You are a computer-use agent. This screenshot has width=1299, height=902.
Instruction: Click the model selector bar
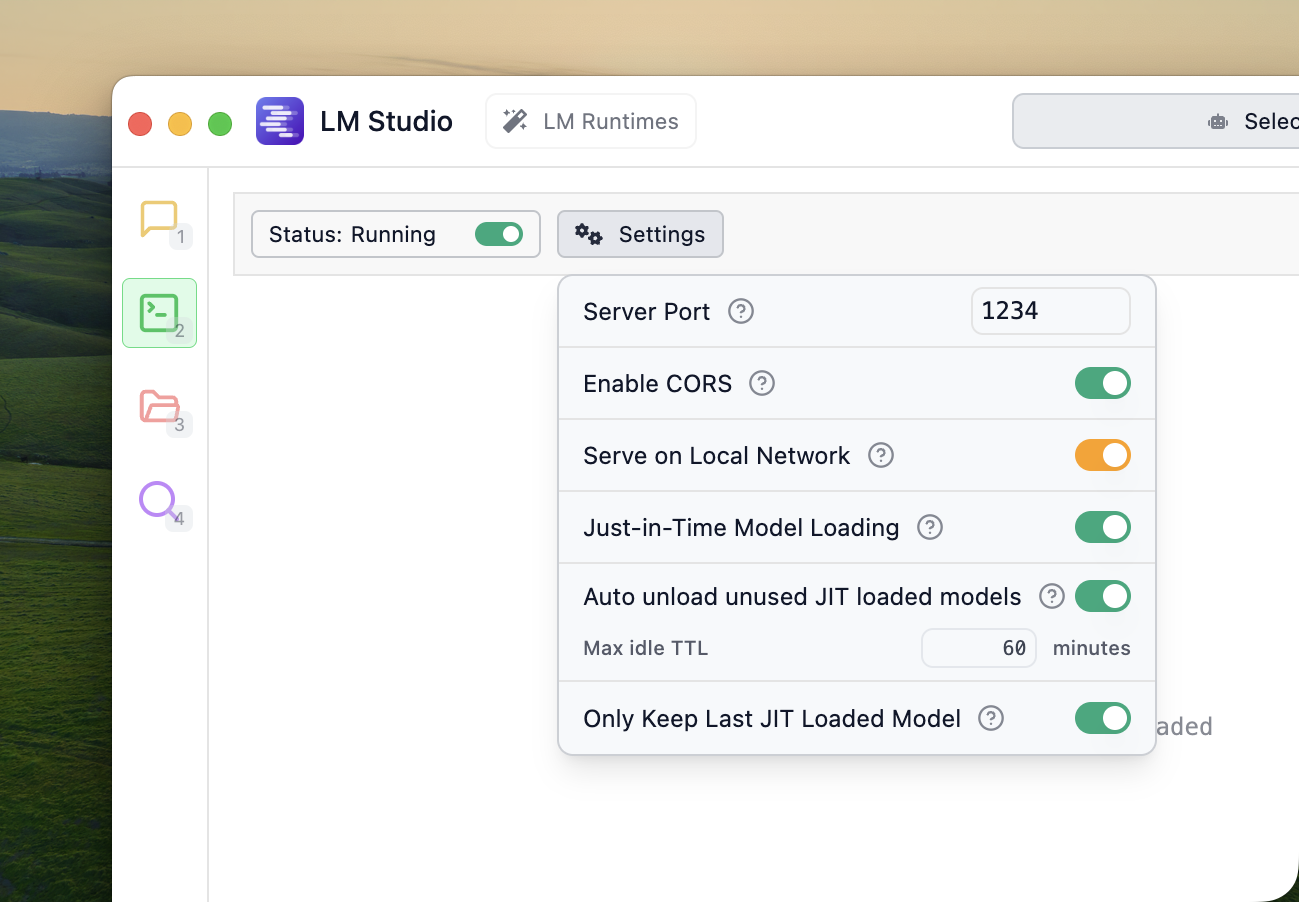pos(1156,121)
